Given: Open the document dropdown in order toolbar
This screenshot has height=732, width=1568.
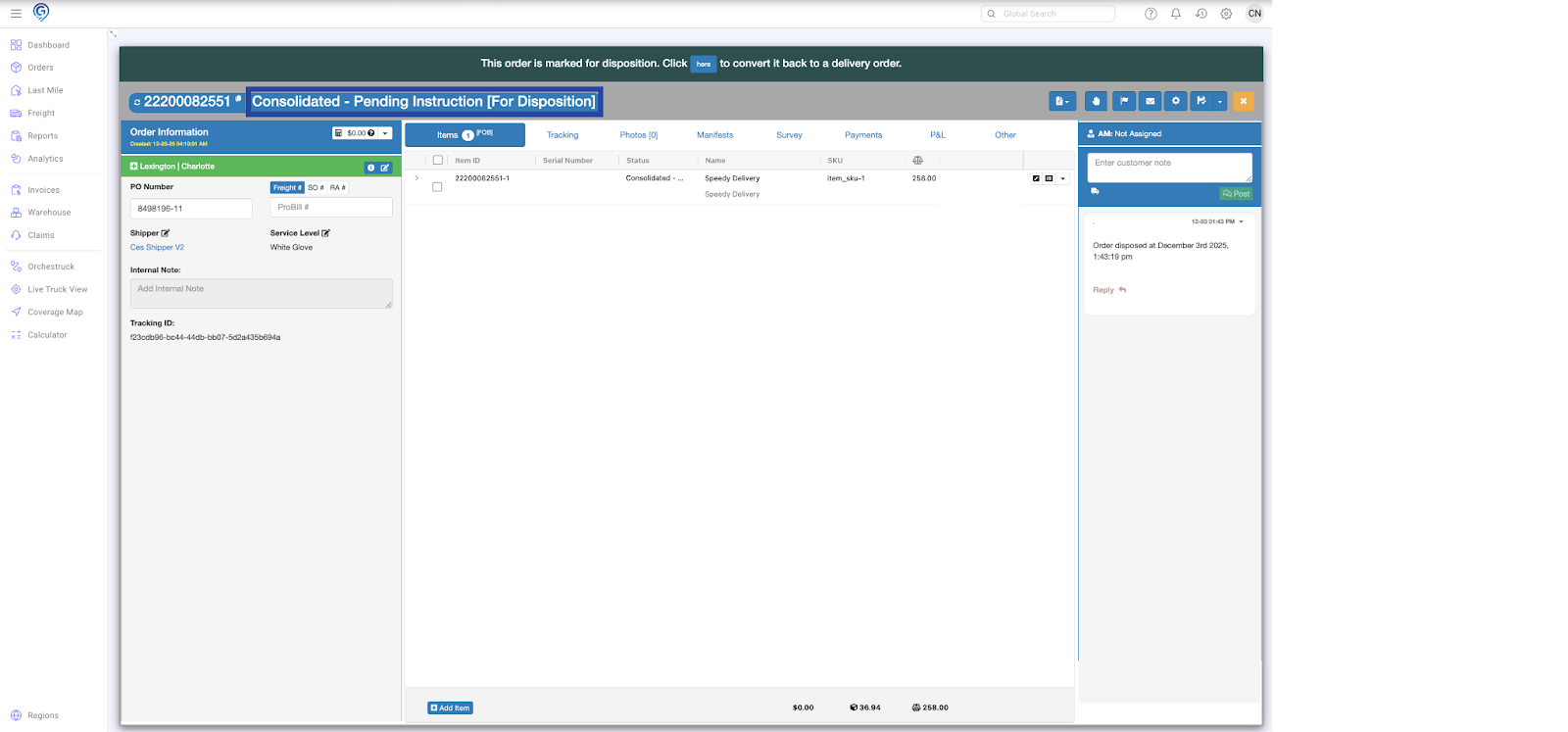Looking at the screenshot, I should coord(1061,101).
